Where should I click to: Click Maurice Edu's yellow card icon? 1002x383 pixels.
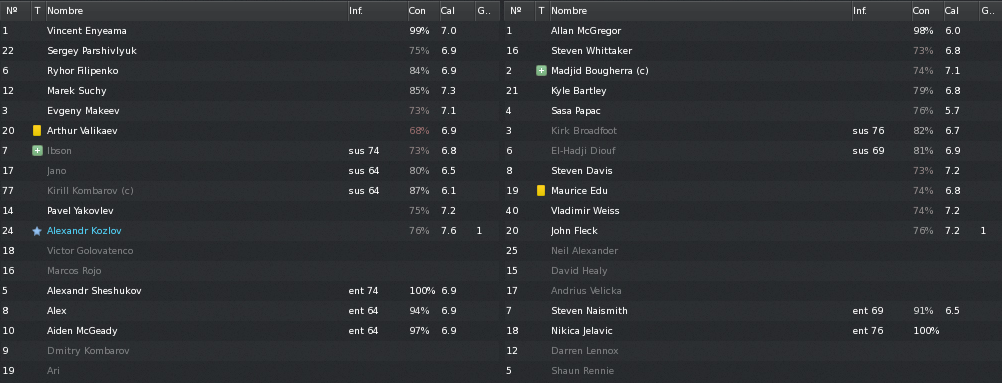(541, 191)
